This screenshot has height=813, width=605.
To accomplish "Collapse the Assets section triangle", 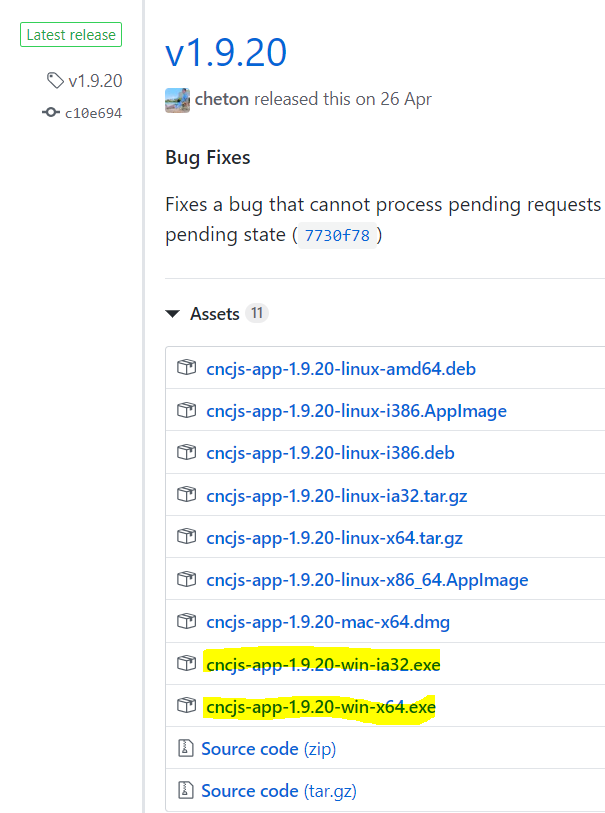I will point(172,314).
